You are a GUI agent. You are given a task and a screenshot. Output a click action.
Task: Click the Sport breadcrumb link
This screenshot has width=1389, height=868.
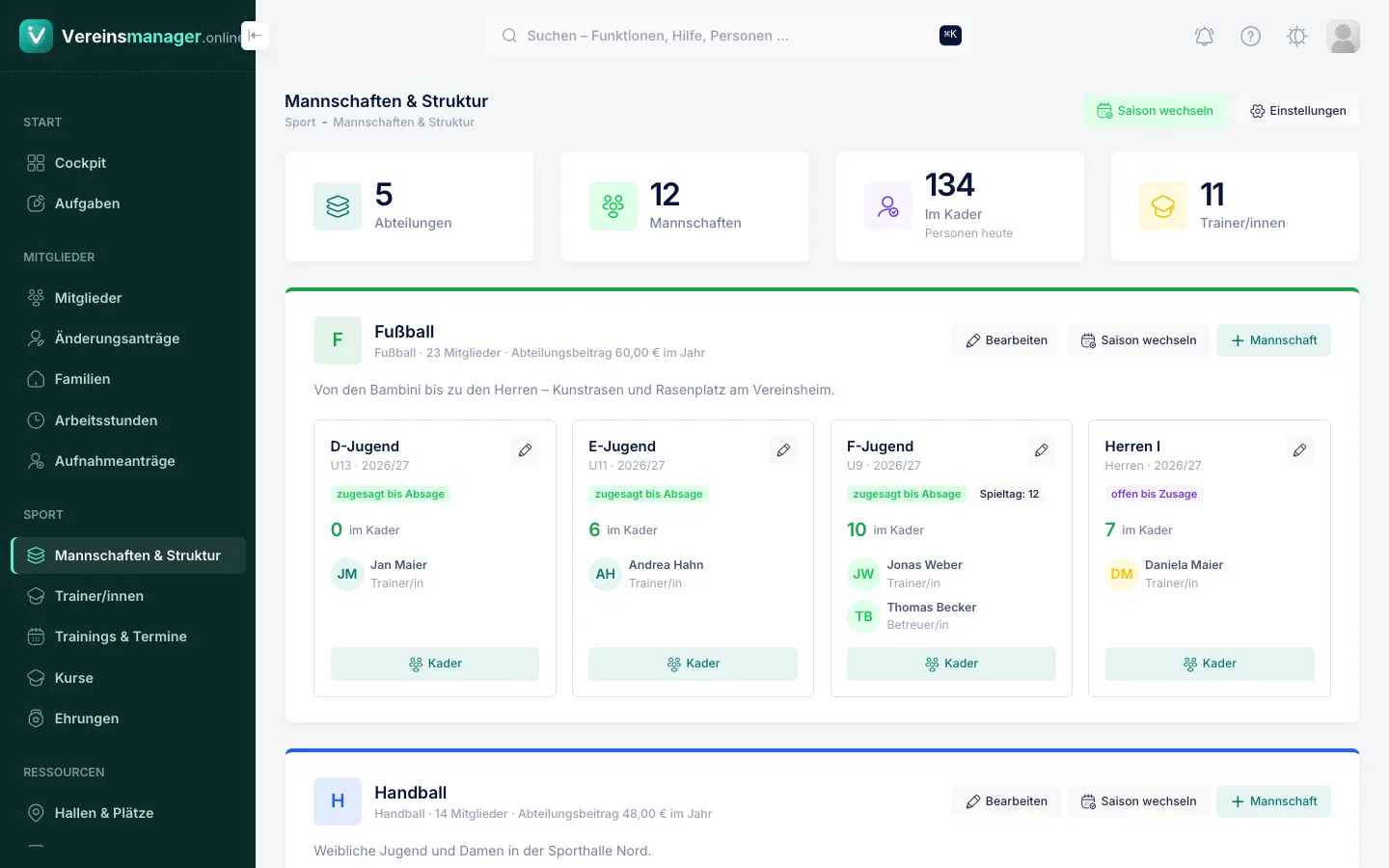(x=300, y=122)
